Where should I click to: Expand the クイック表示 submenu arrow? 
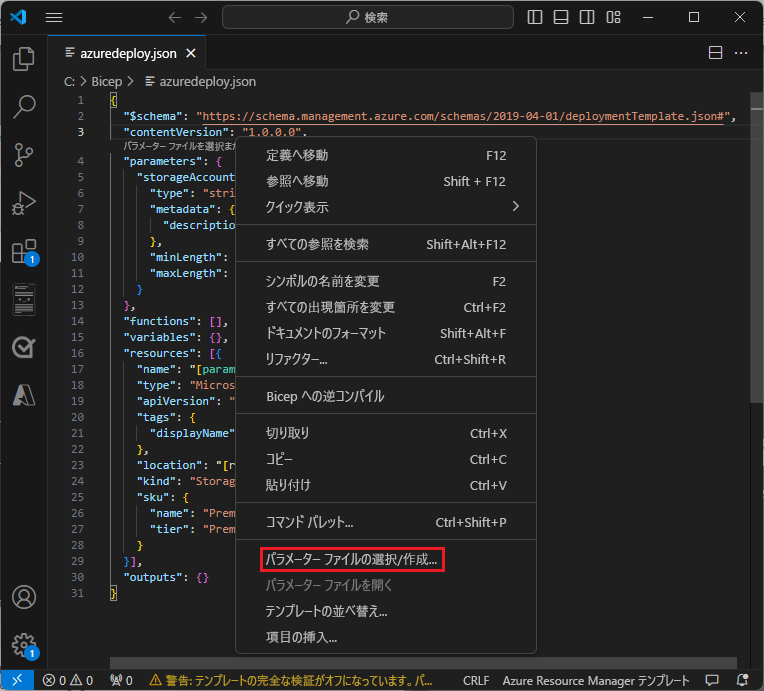[516, 207]
